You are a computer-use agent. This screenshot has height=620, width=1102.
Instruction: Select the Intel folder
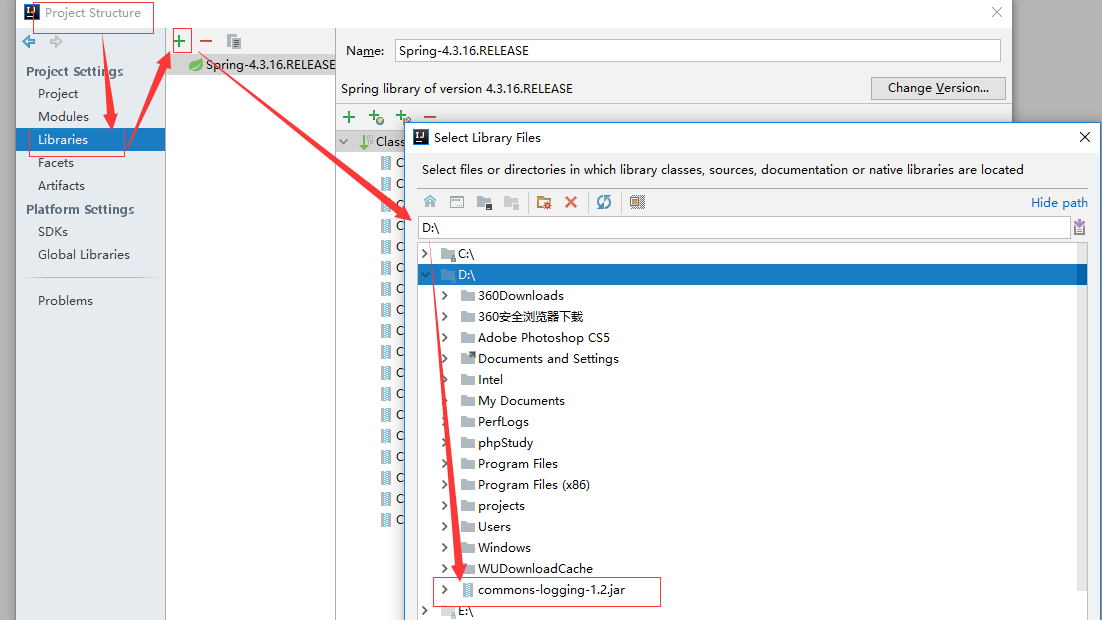(490, 380)
